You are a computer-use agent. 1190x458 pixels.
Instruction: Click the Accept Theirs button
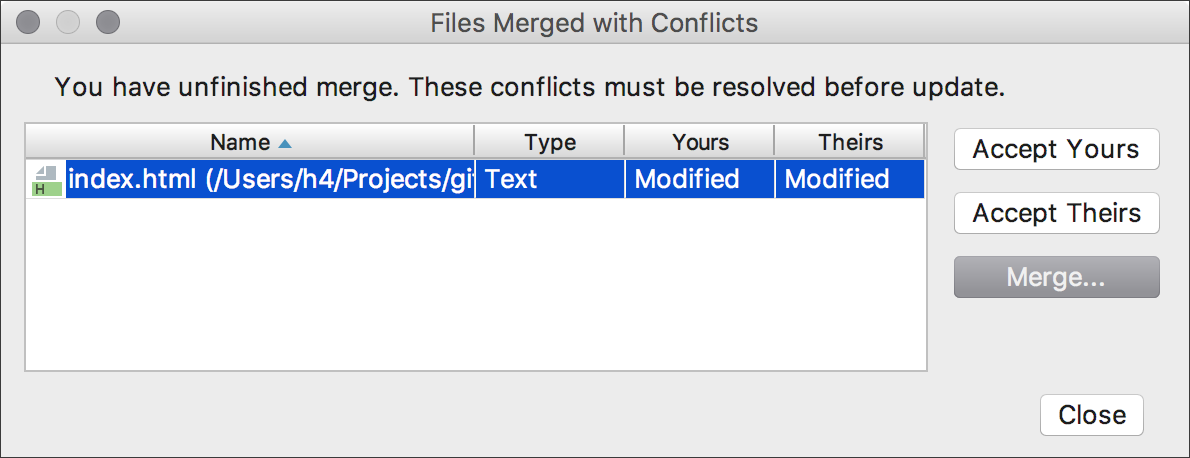tap(1056, 213)
